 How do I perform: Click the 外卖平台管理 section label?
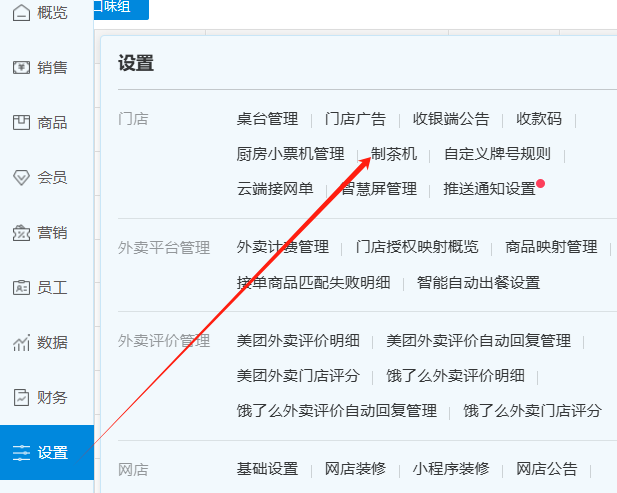[x=164, y=248]
